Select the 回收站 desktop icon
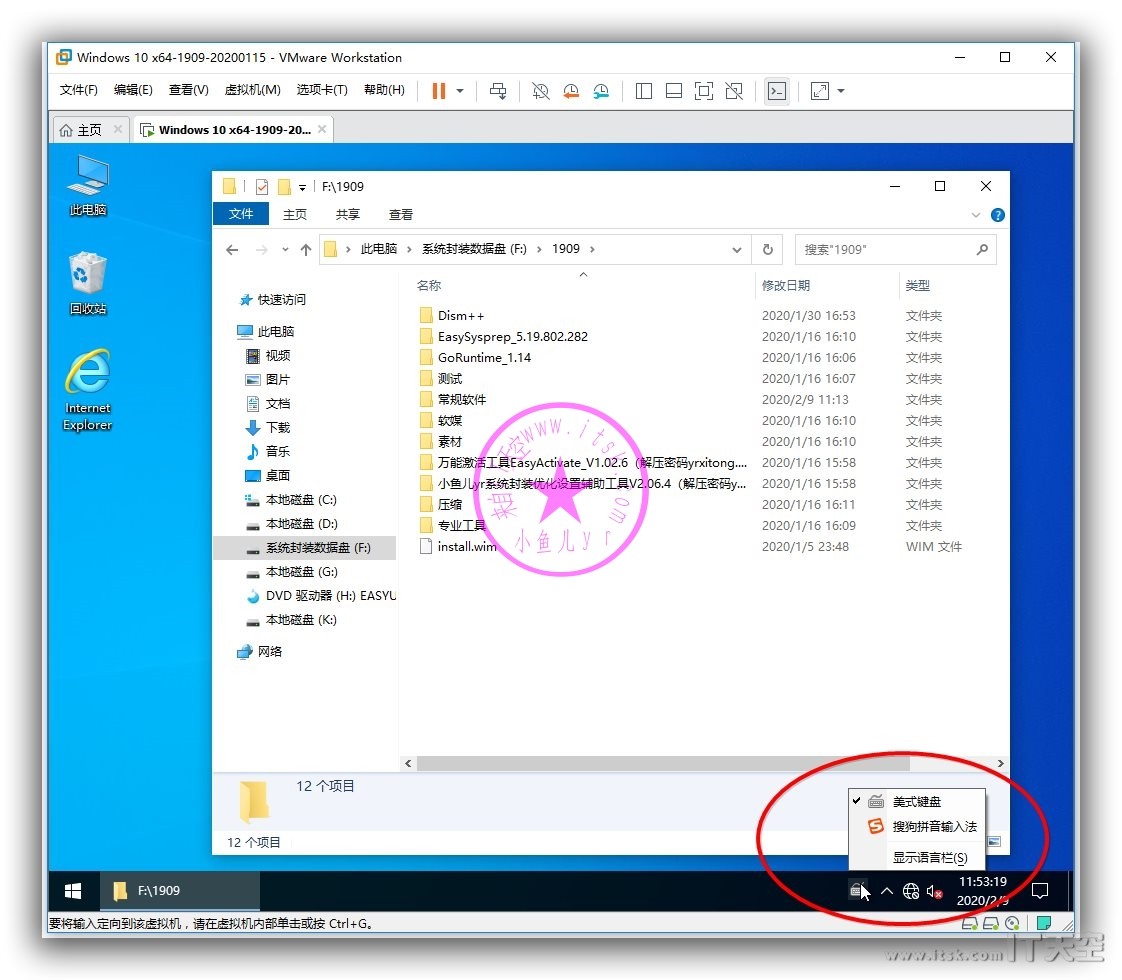The height and width of the screenshot is (980, 1122). (x=88, y=284)
